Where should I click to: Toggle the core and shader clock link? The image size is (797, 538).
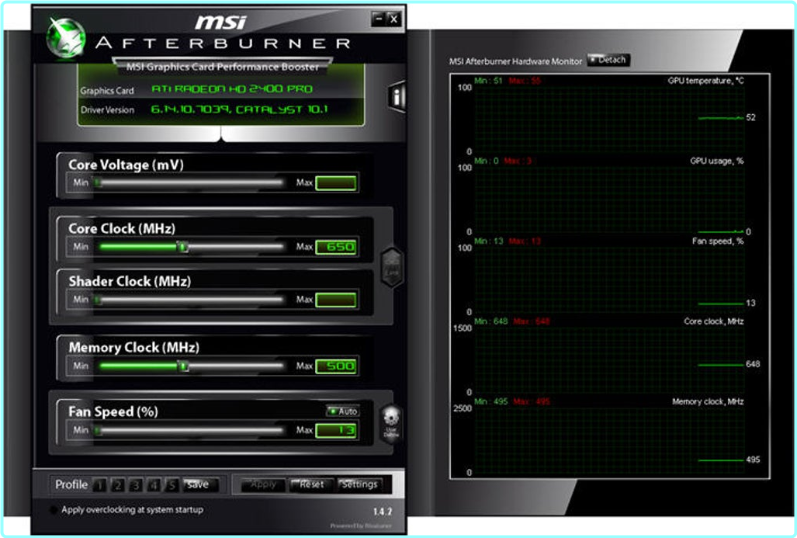pyautogui.click(x=392, y=267)
